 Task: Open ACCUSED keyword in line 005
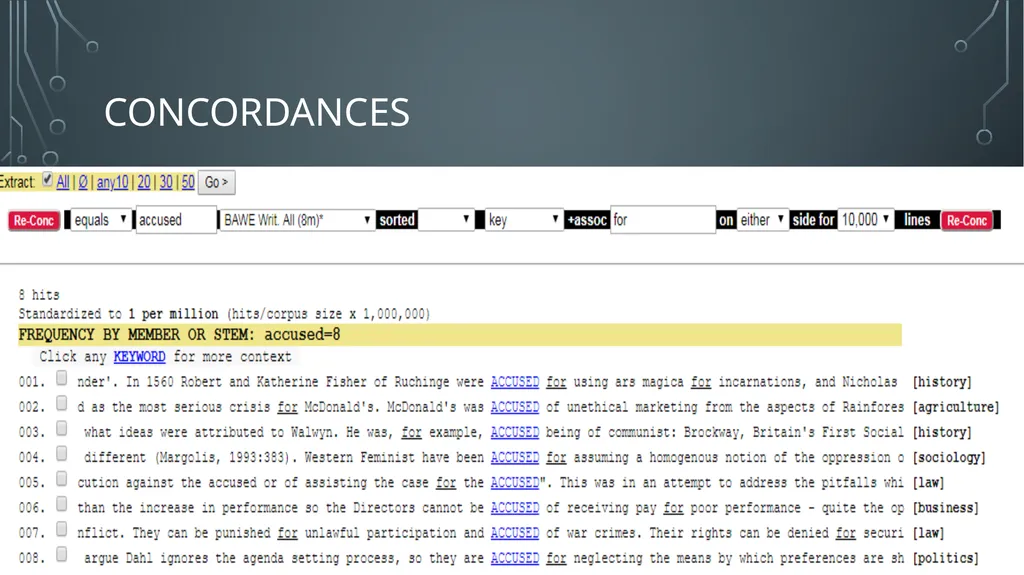click(x=515, y=483)
